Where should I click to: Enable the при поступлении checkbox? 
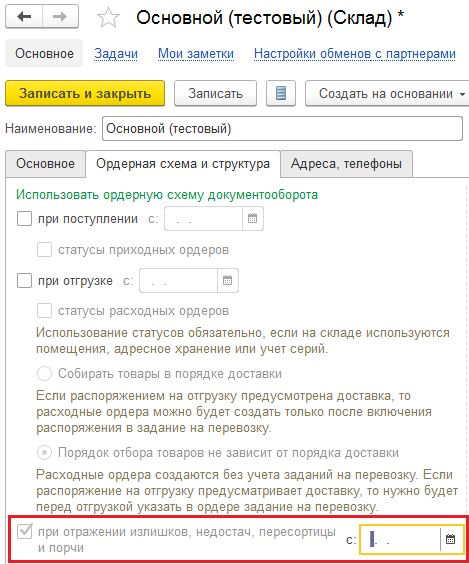(24, 218)
